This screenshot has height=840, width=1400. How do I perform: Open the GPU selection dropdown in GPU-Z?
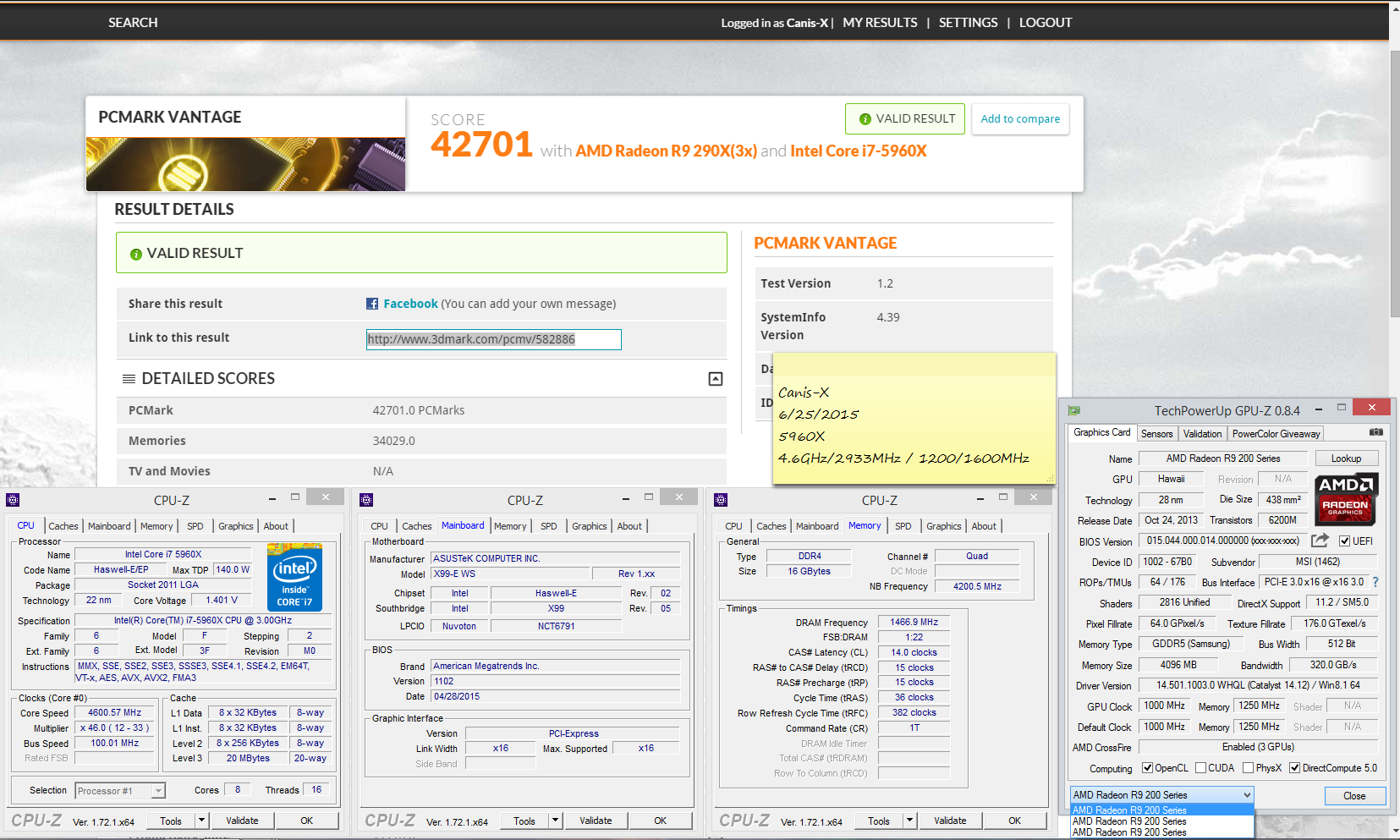click(1161, 795)
